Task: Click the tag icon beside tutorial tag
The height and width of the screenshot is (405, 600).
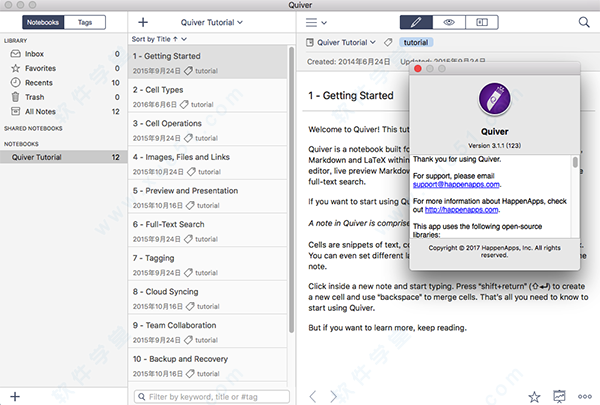Action: tap(388, 42)
